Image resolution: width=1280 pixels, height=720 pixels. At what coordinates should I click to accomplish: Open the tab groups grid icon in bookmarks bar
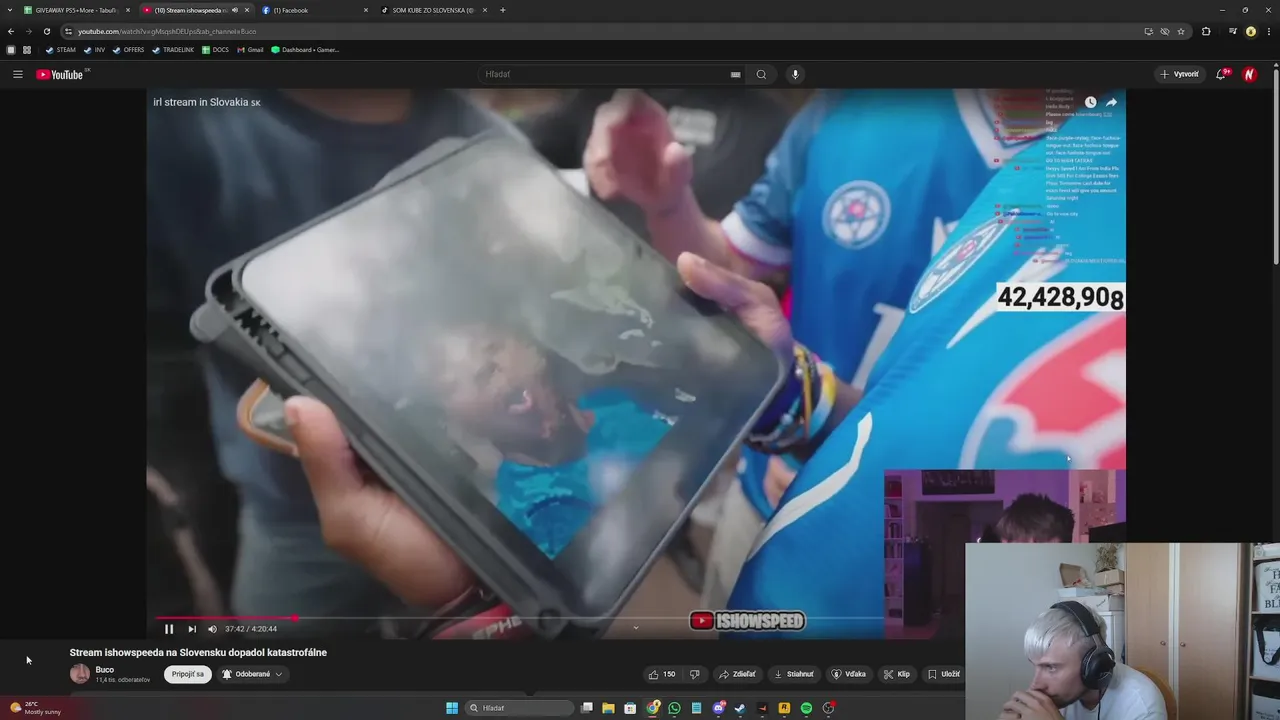click(x=27, y=49)
